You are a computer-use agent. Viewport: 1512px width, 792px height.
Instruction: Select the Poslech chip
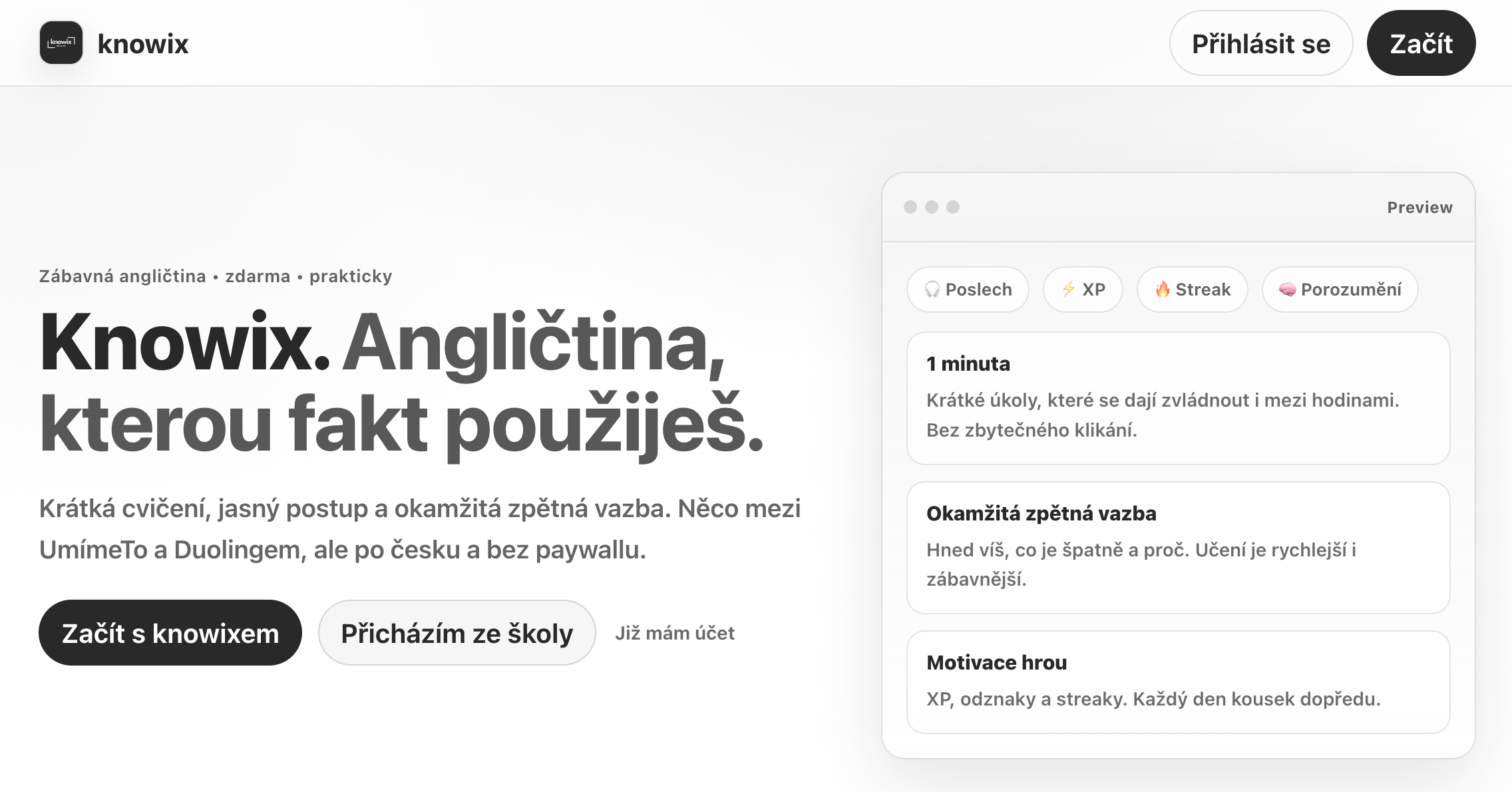pyautogui.click(x=968, y=290)
